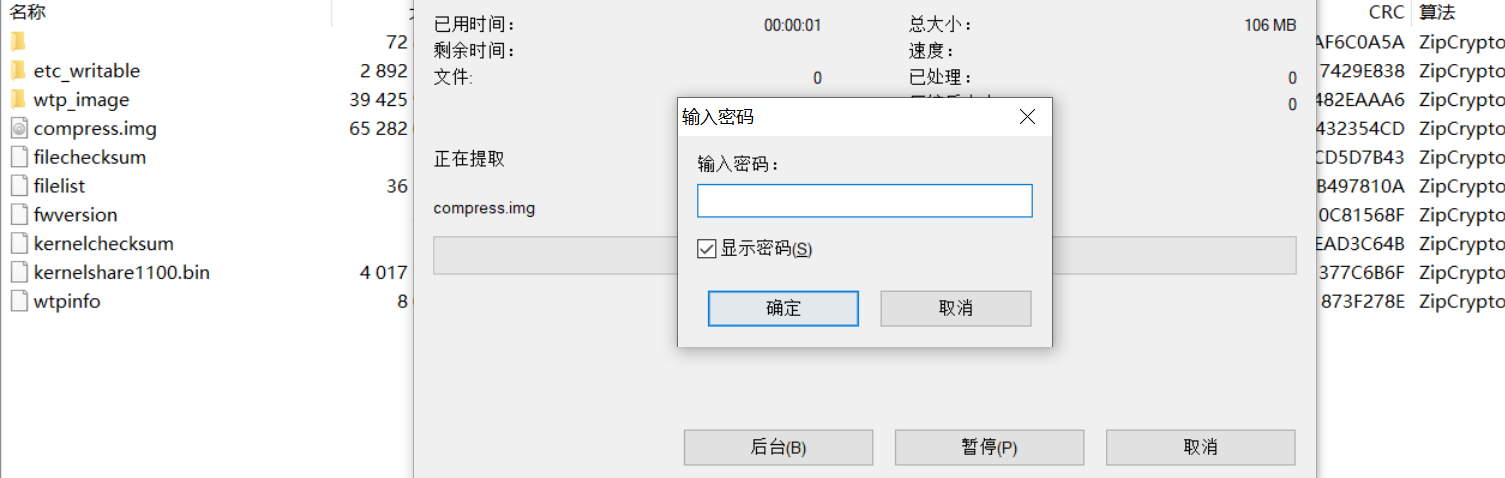This screenshot has height=478, width=1505.
Task: Sort by the CRC column header
Action: 1386,13
